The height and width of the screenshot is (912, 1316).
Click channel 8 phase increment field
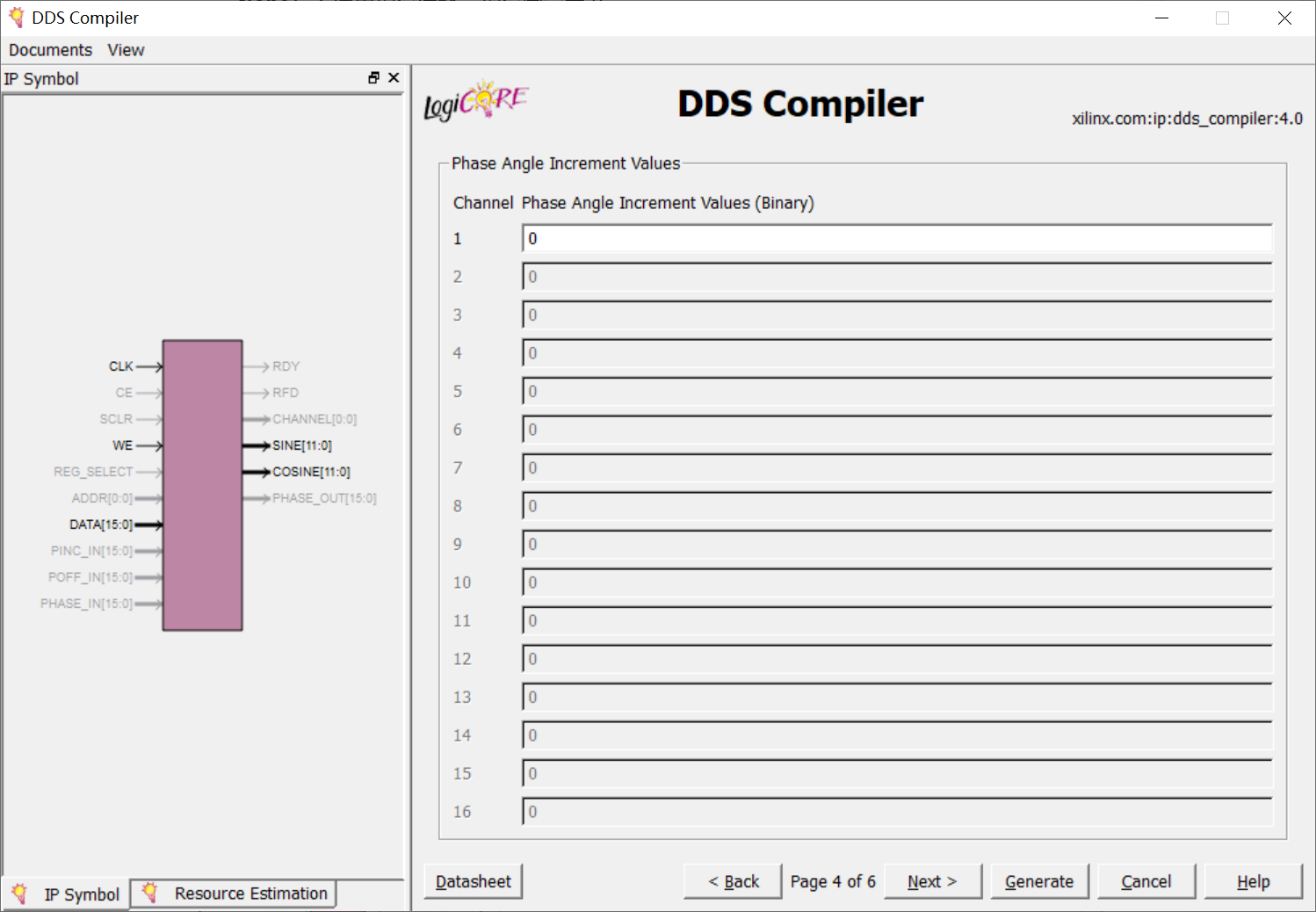click(x=897, y=506)
